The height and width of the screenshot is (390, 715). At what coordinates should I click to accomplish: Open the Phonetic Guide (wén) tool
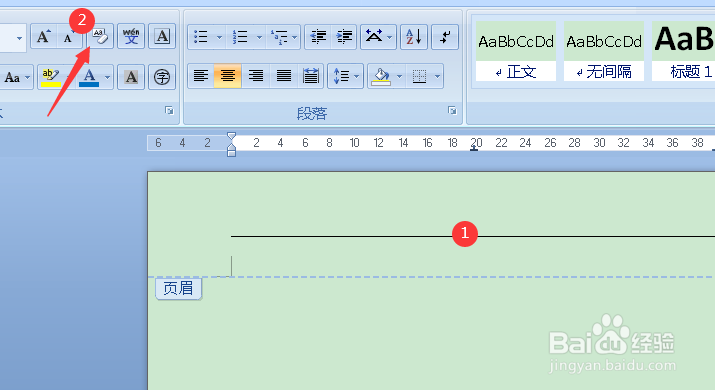click(131, 36)
